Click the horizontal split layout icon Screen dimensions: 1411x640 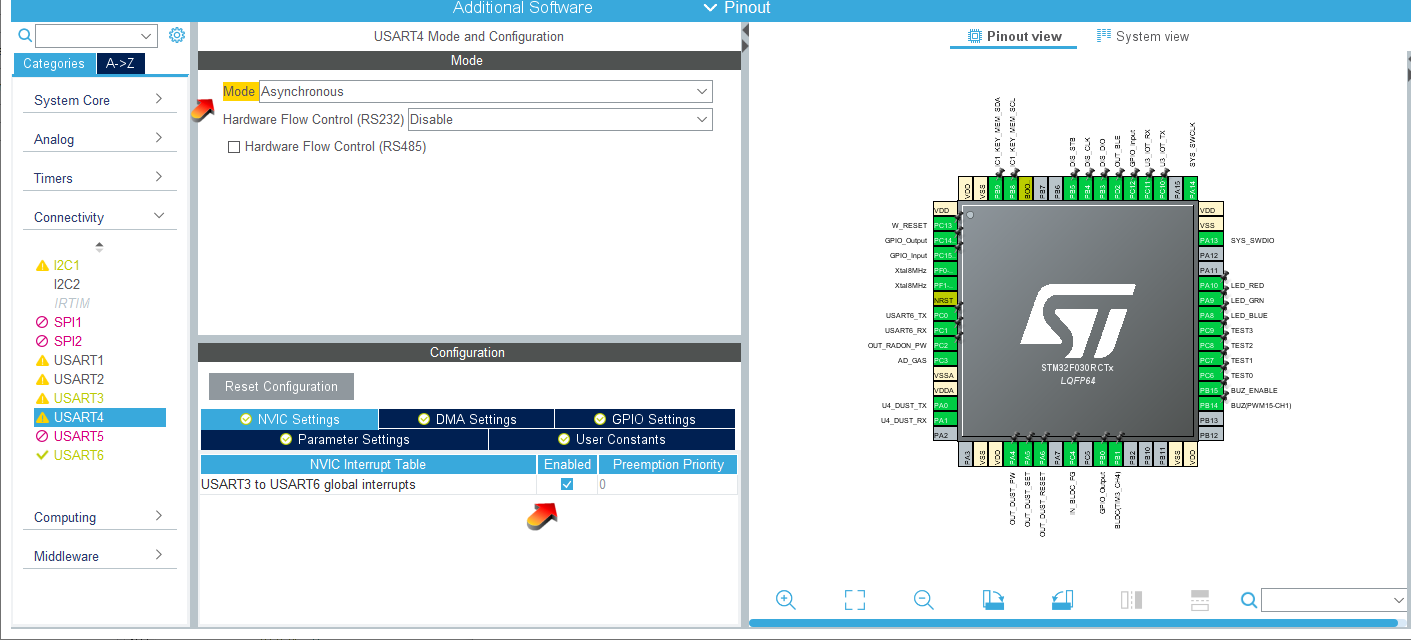[1200, 599]
